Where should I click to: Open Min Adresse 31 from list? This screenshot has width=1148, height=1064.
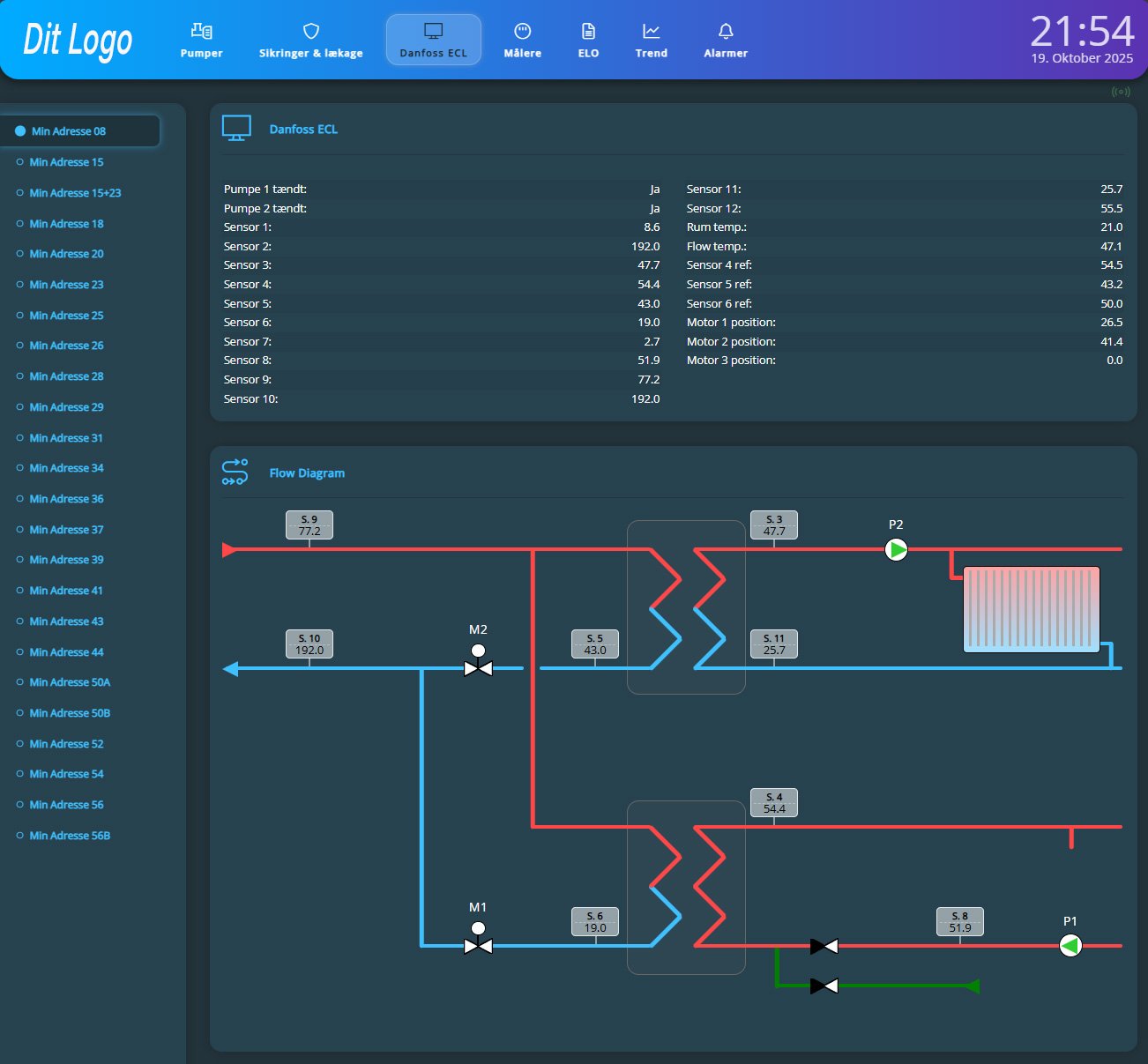[66, 438]
